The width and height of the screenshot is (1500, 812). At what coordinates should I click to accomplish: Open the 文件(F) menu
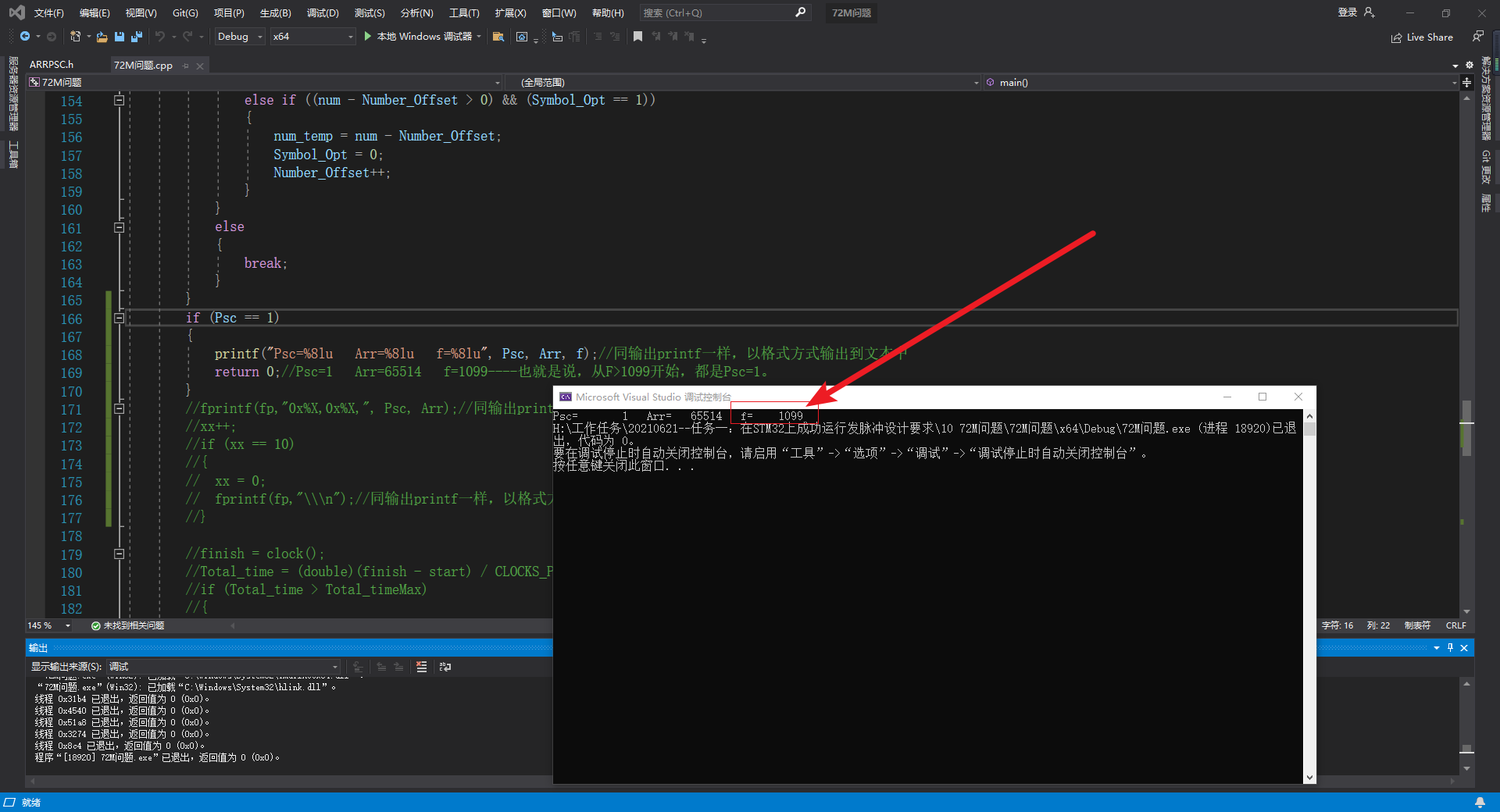(48, 12)
